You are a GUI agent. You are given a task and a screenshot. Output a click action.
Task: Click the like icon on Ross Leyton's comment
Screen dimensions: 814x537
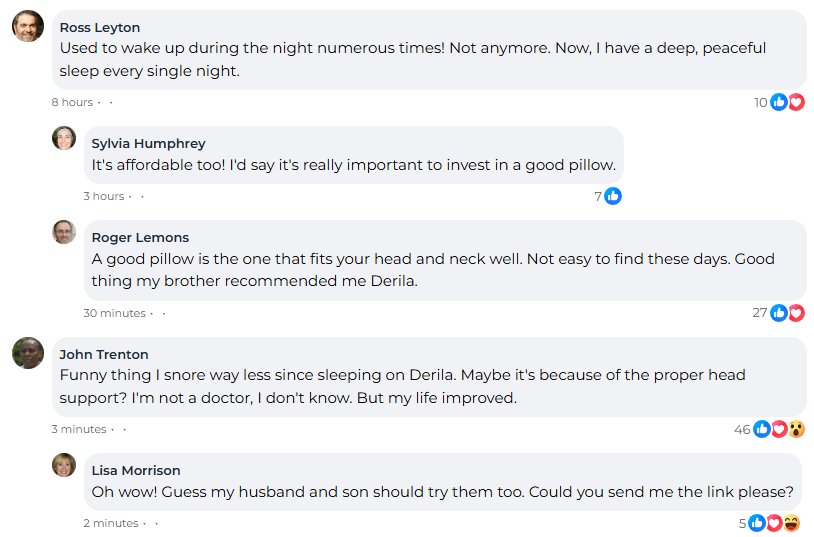pos(779,102)
